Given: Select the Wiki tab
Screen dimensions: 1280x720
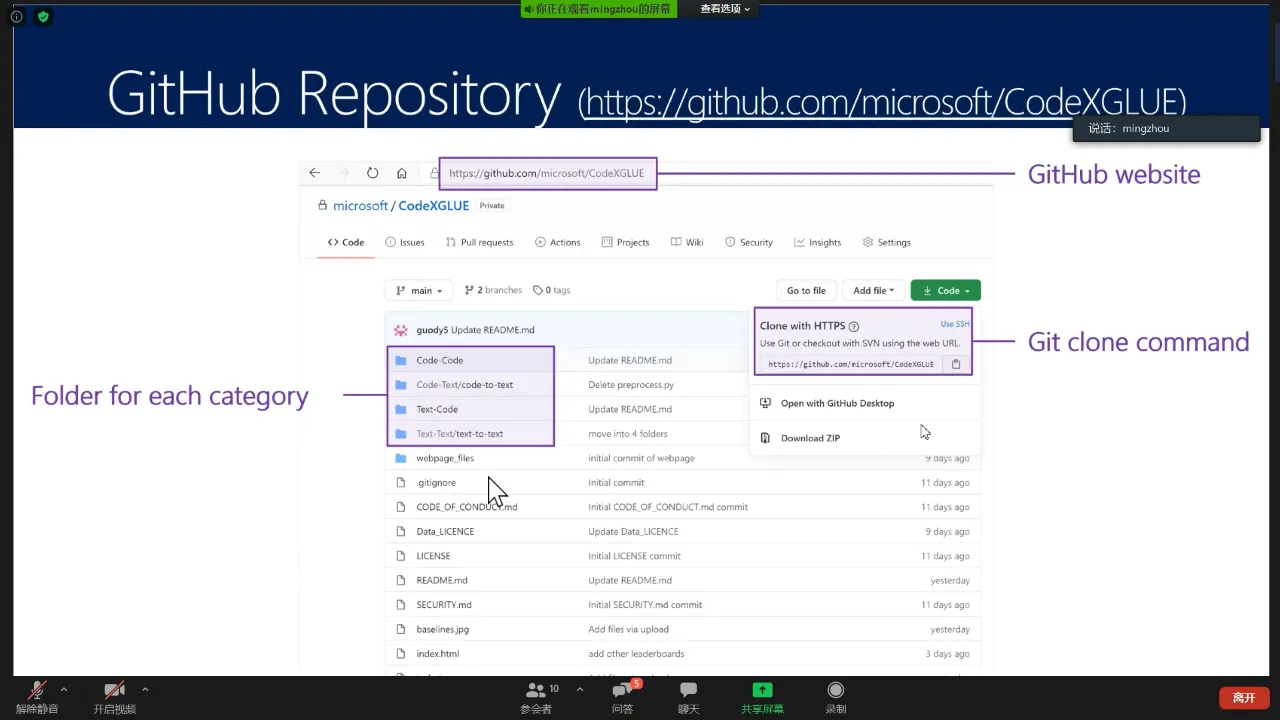Looking at the screenshot, I should click(x=687, y=242).
